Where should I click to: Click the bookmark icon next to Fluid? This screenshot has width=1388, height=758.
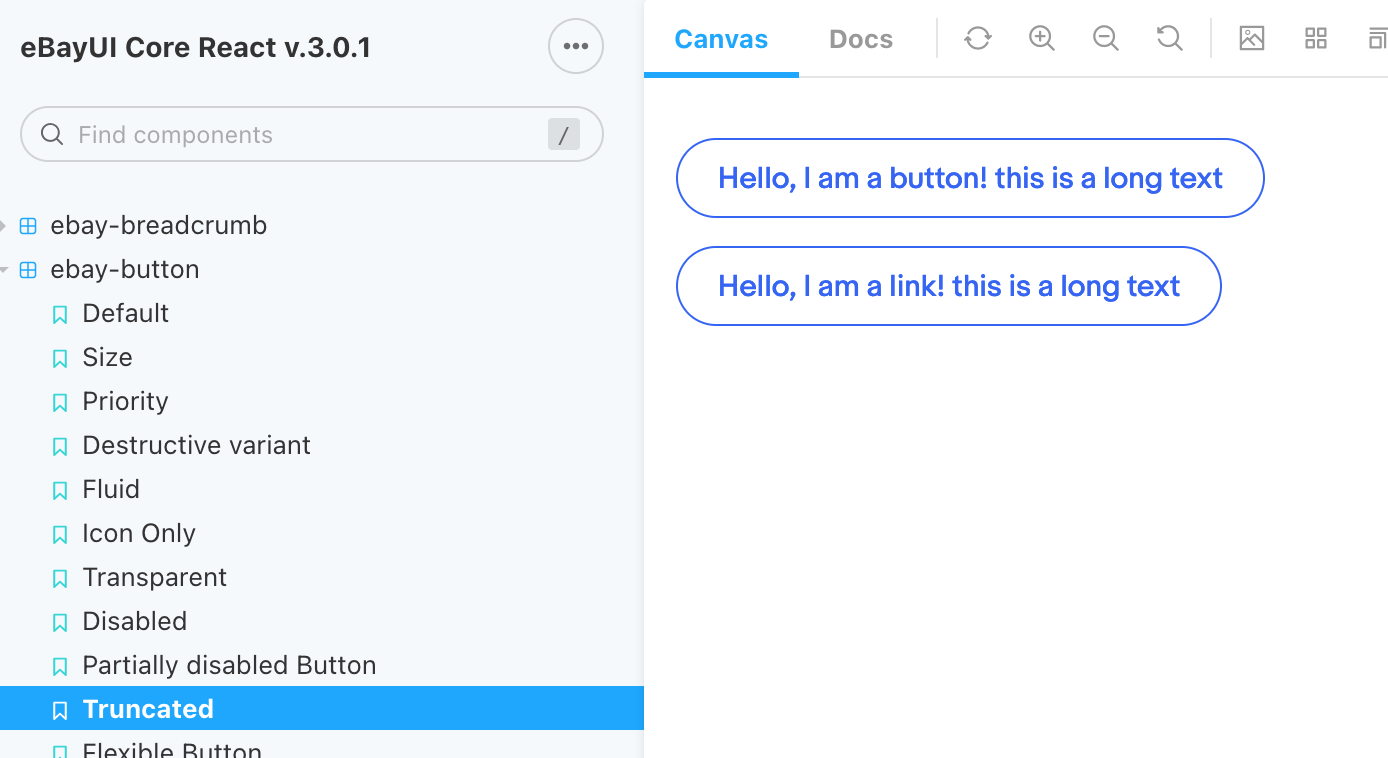(x=60, y=490)
